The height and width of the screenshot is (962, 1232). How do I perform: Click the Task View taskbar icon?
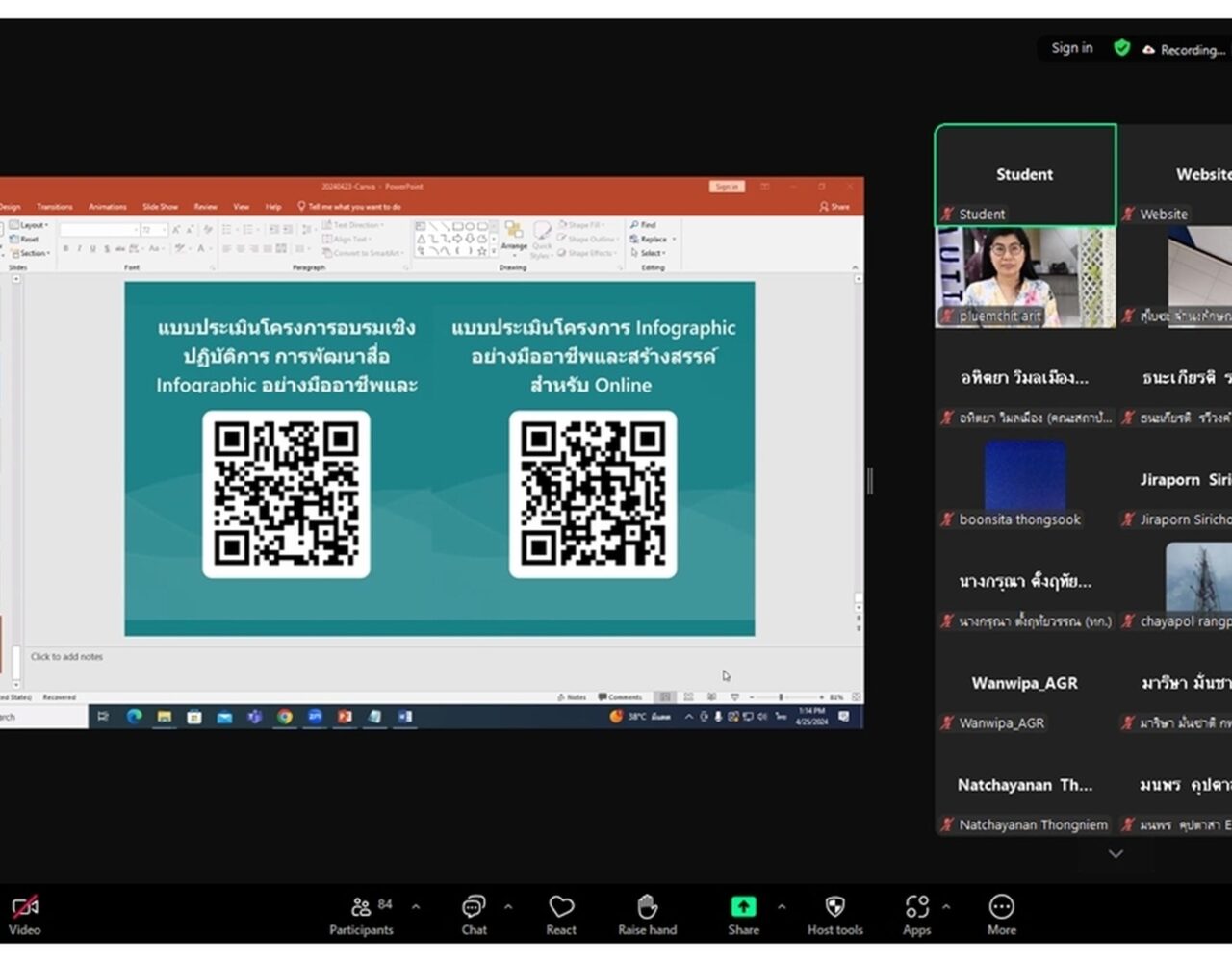point(103,716)
